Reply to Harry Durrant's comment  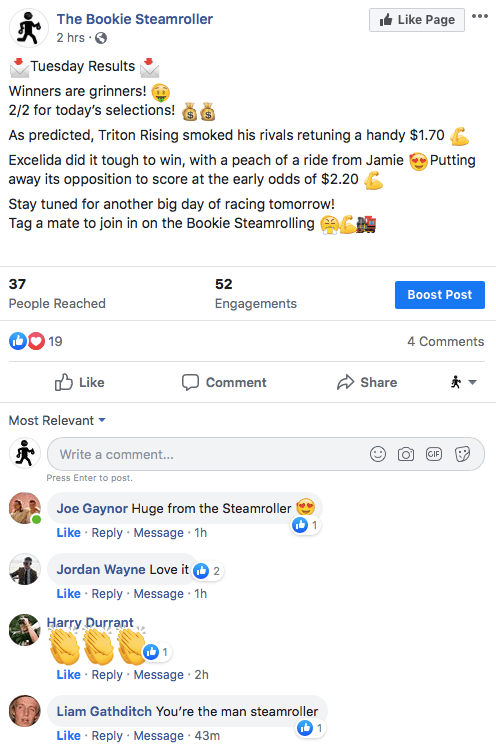pyautogui.click(x=107, y=674)
